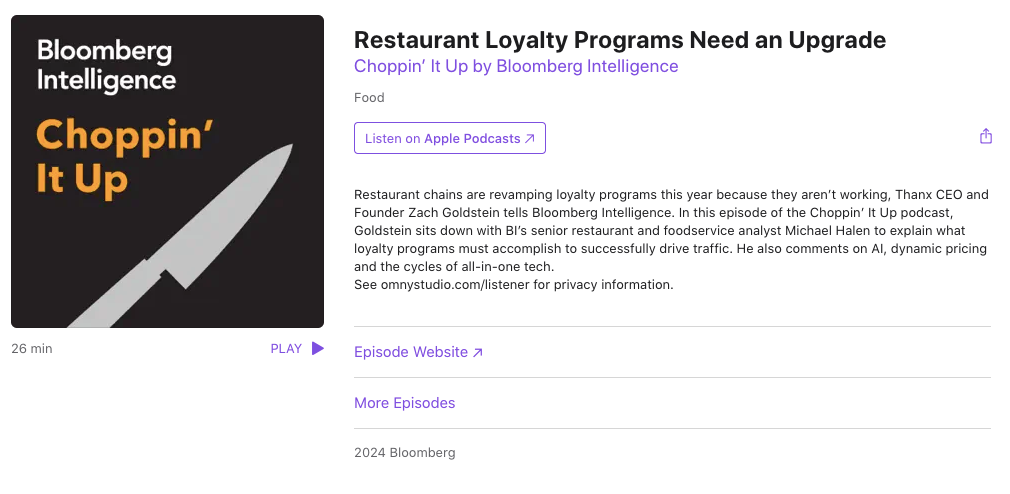Click the episode description paragraph

pos(671,231)
